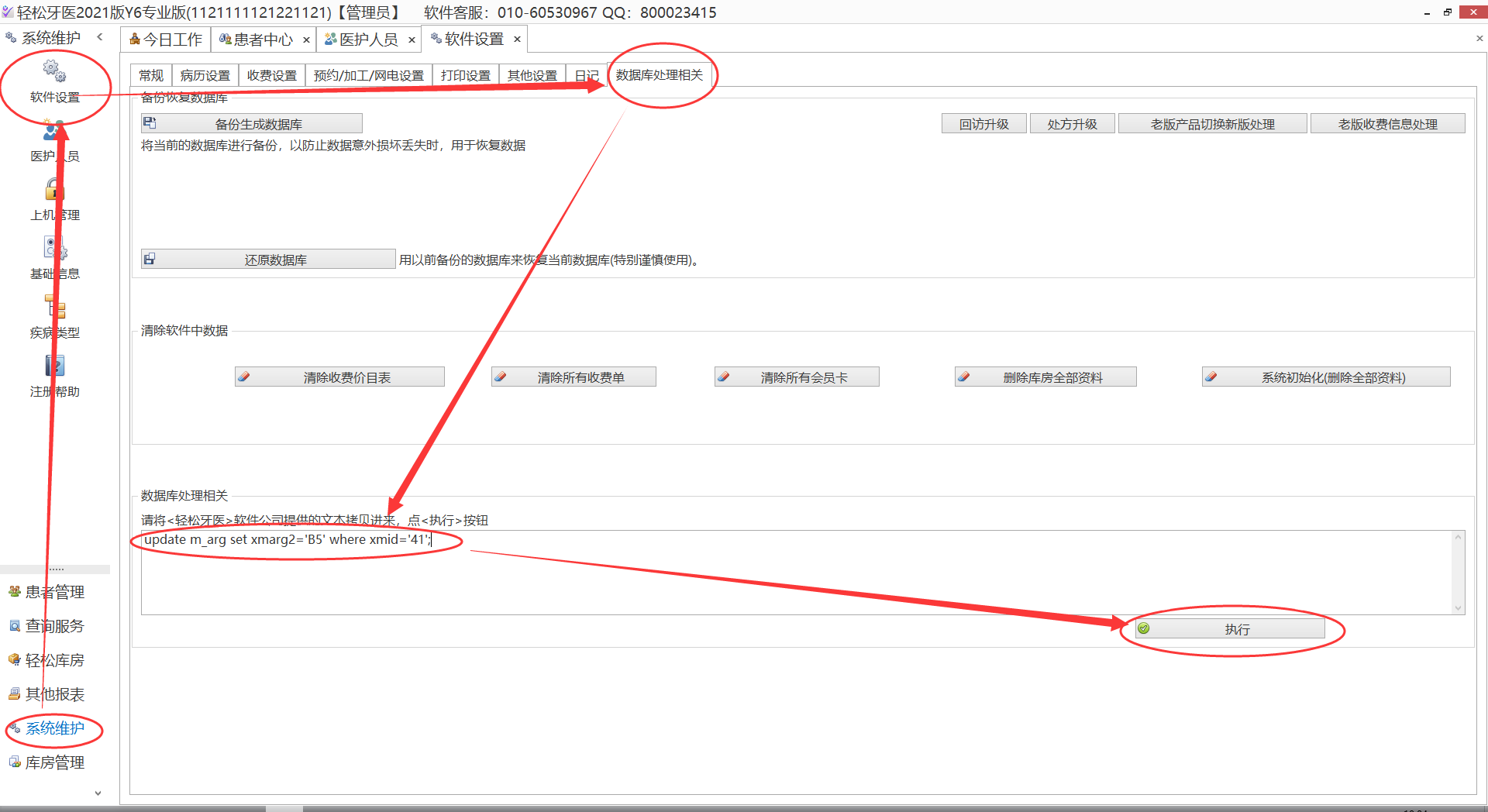
Task: Open the 医护人员 sidebar icon
Action: 54,130
